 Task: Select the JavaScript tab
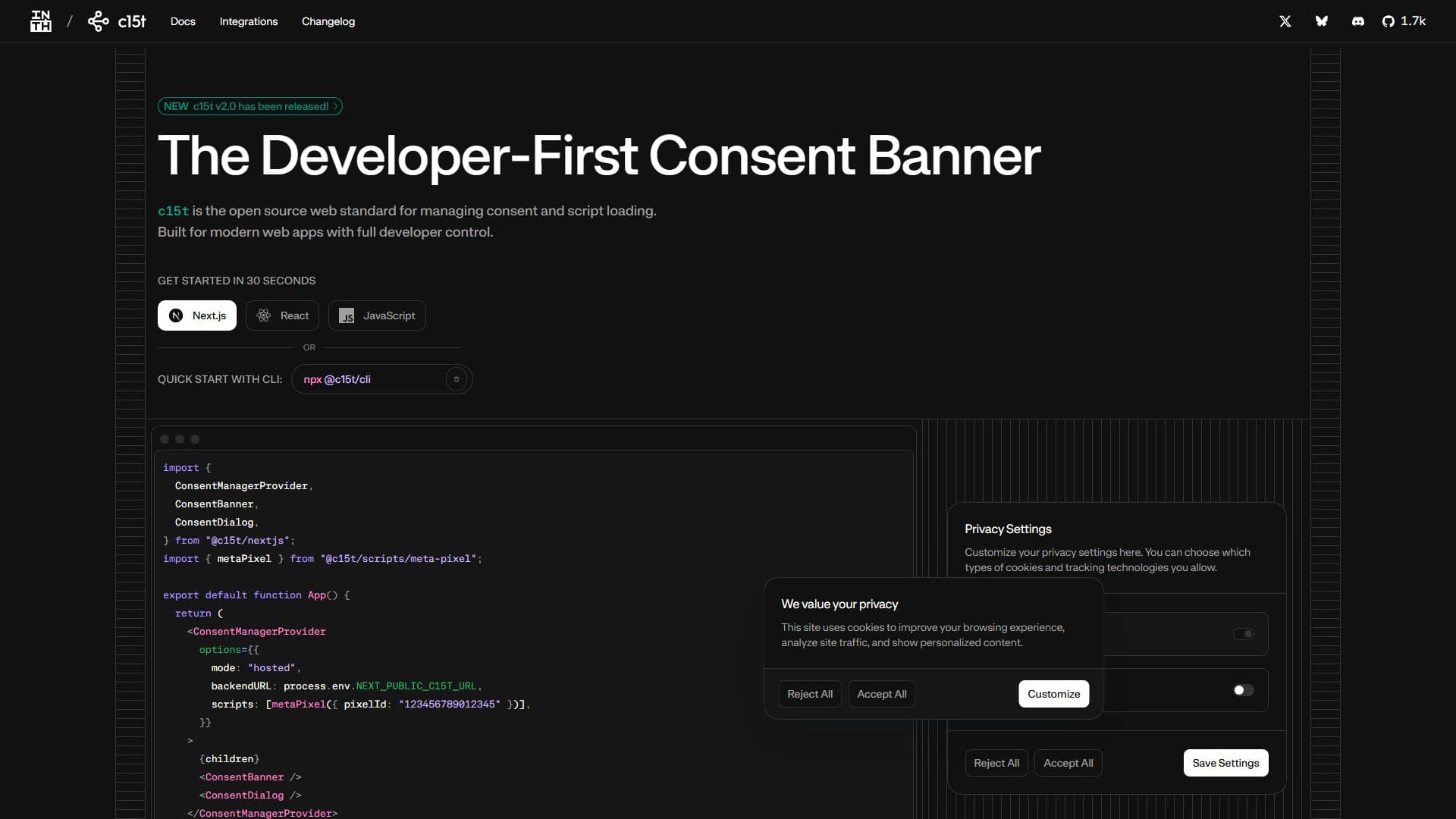(377, 315)
